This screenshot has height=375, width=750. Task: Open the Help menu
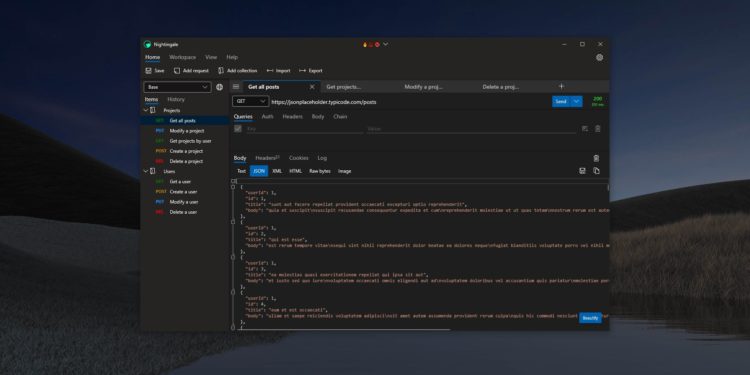232,57
